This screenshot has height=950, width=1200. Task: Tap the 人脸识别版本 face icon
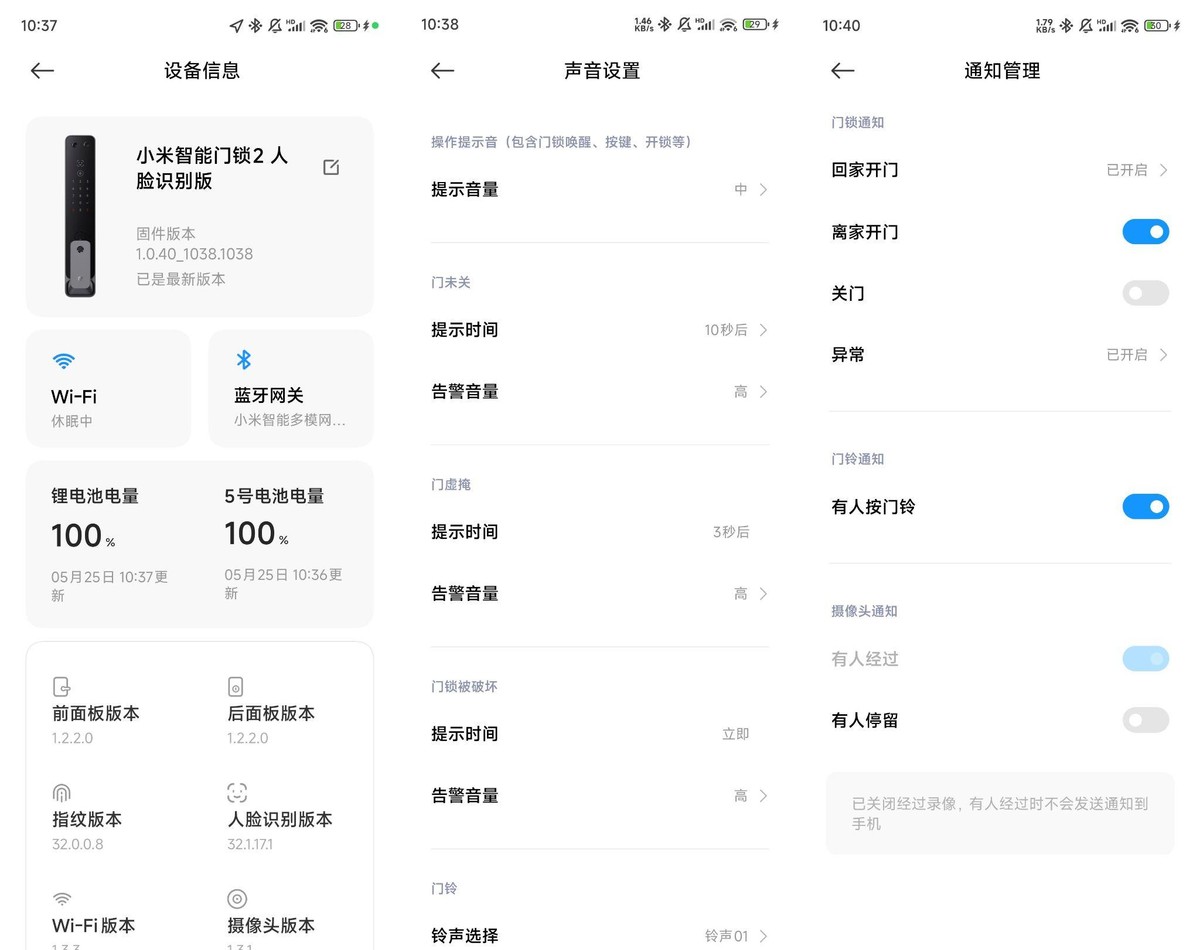(x=237, y=793)
